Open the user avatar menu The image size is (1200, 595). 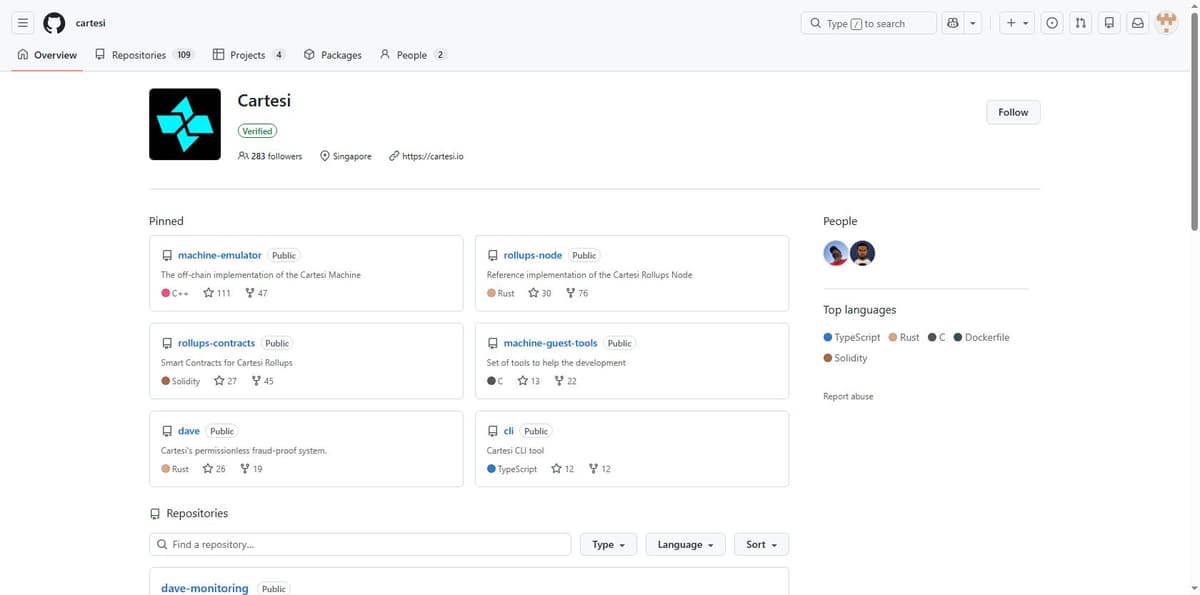tap(1166, 23)
